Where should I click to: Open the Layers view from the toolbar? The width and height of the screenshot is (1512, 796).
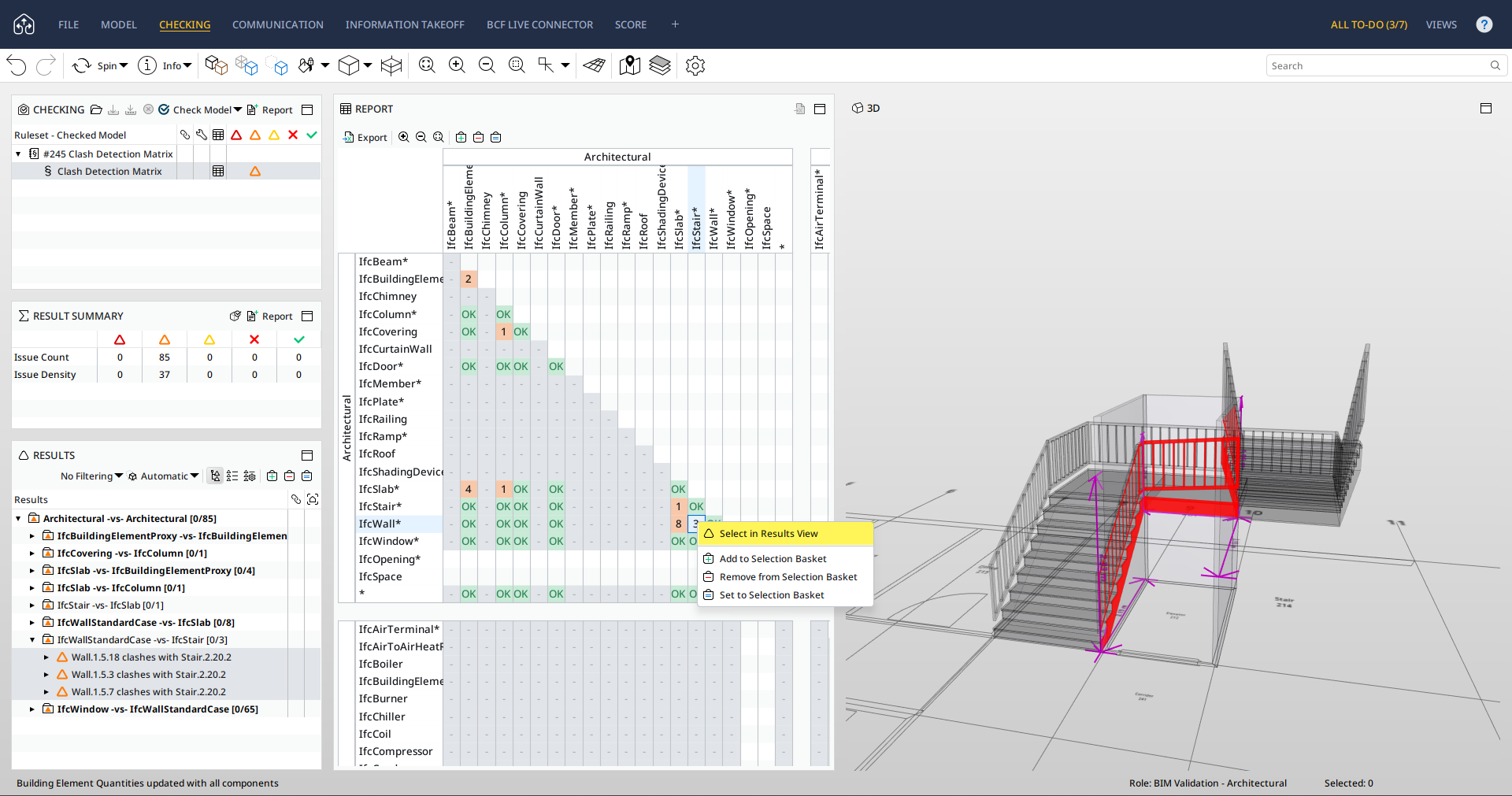(660, 65)
